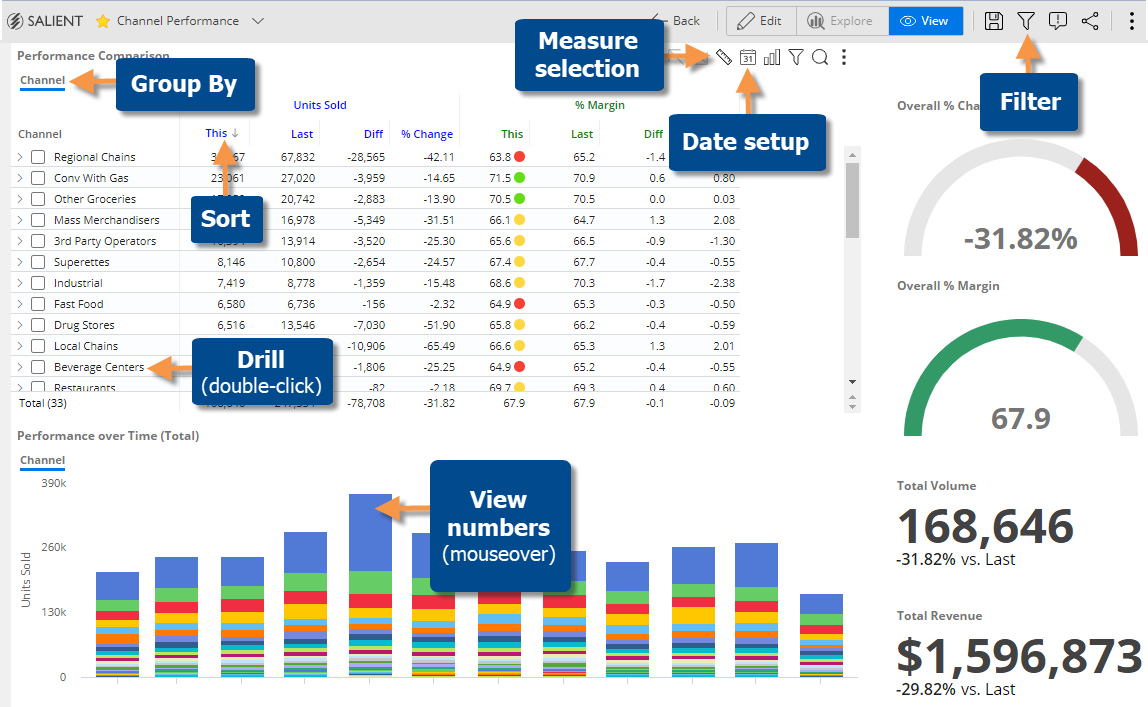Switch to Explore mode
The width and height of the screenshot is (1148, 707).
[x=842, y=21]
